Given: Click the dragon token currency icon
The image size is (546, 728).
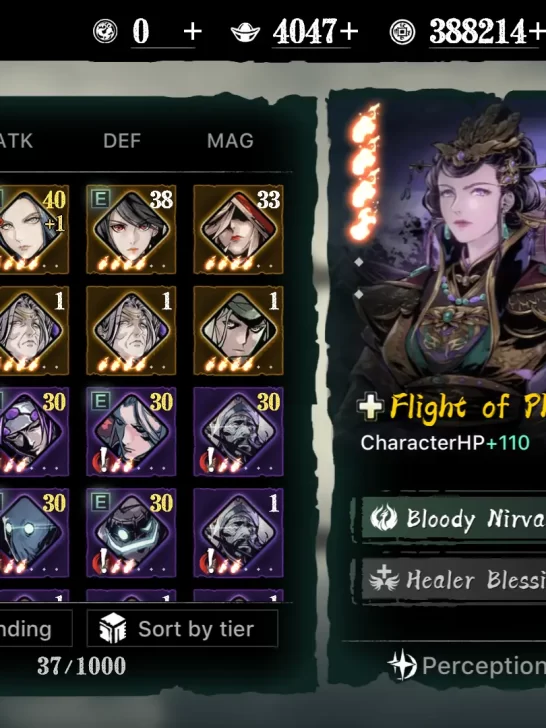Looking at the screenshot, I should (x=105, y=32).
